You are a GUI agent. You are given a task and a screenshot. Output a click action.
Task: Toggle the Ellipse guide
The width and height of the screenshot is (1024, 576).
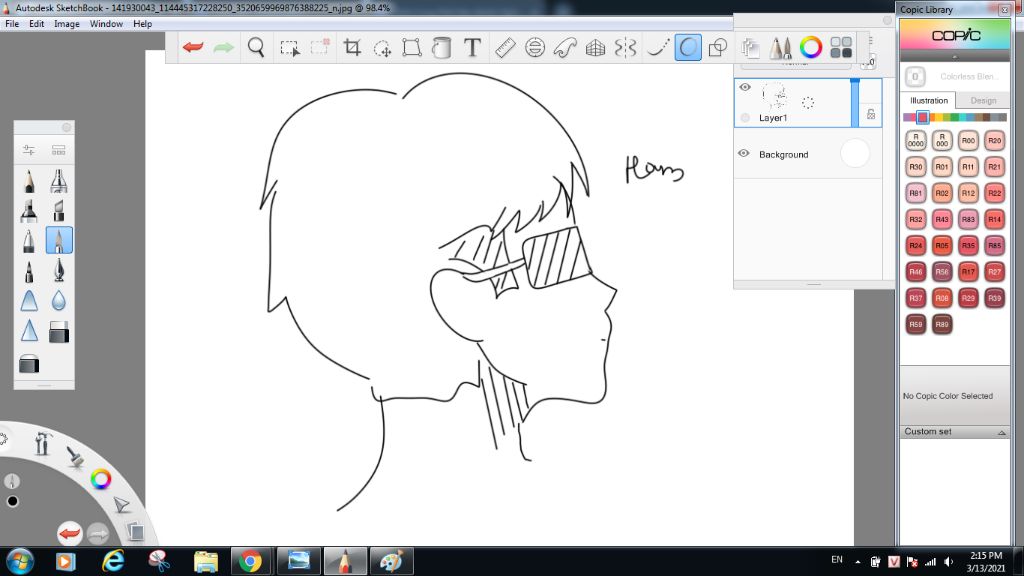[x=535, y=48]
